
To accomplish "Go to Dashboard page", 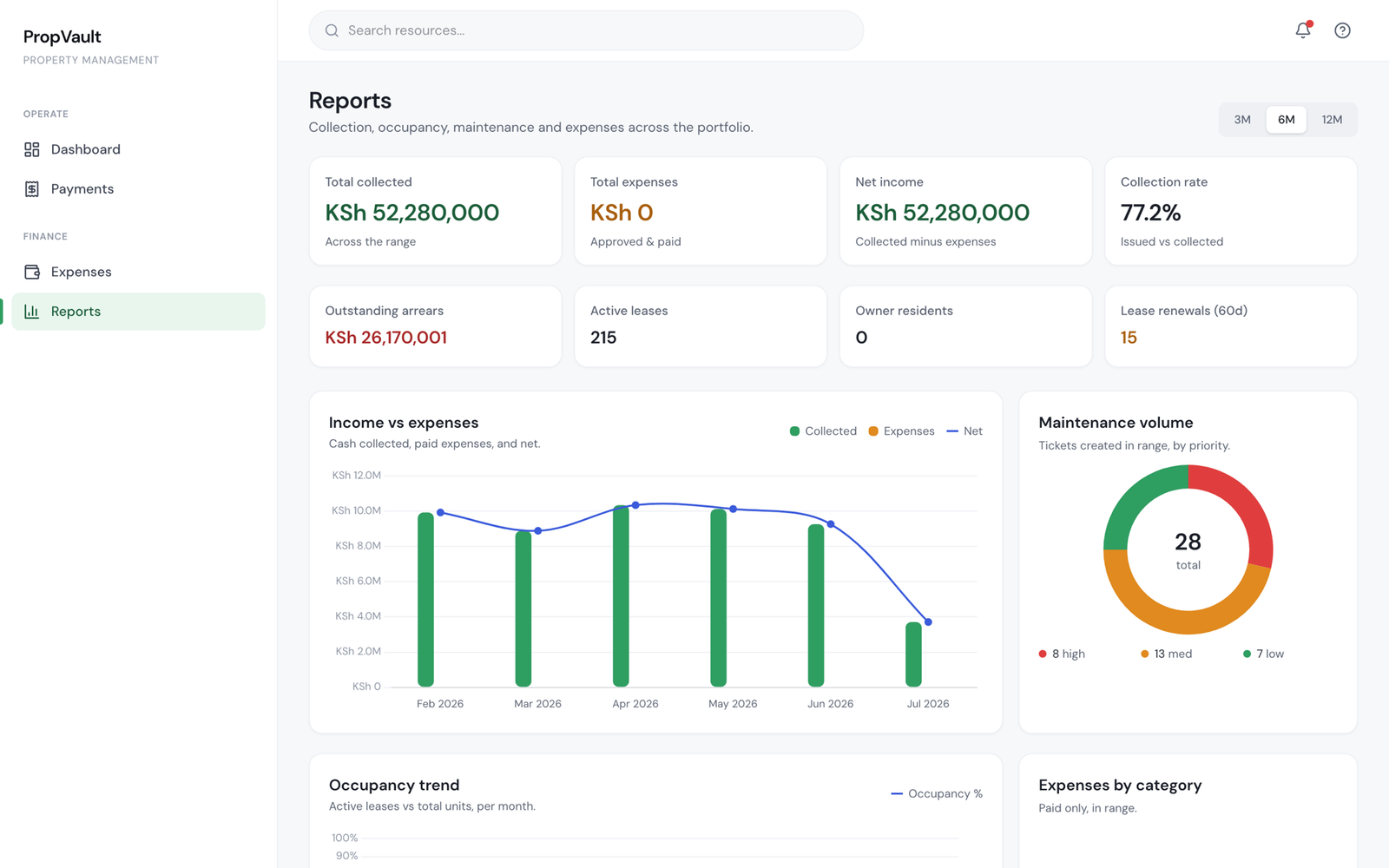I will (138, 149).
